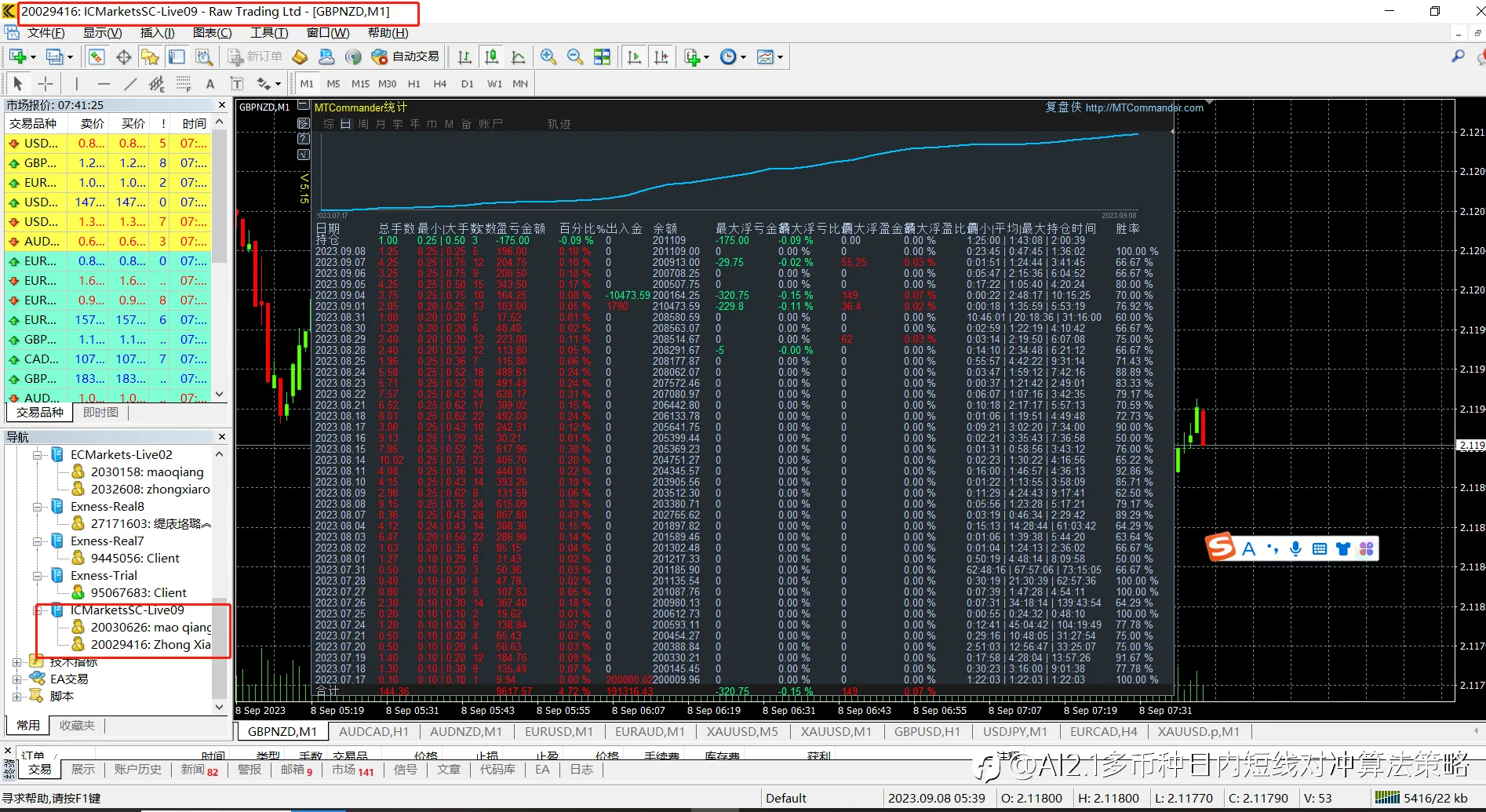
Task: Toggle the Market Watch window icon
Action: click(x=97, y=56)
